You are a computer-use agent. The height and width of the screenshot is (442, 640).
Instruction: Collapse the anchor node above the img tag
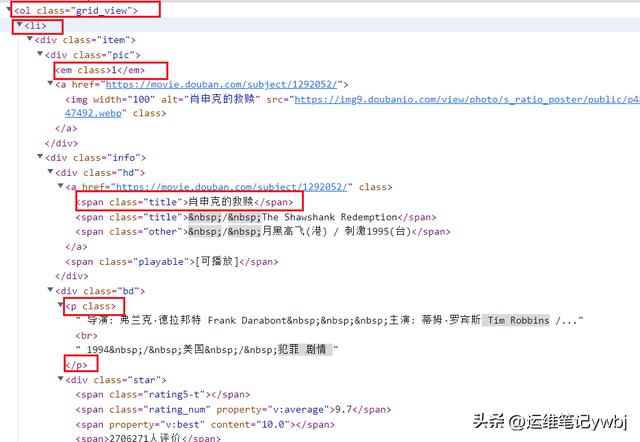click(x=50, y=83)
